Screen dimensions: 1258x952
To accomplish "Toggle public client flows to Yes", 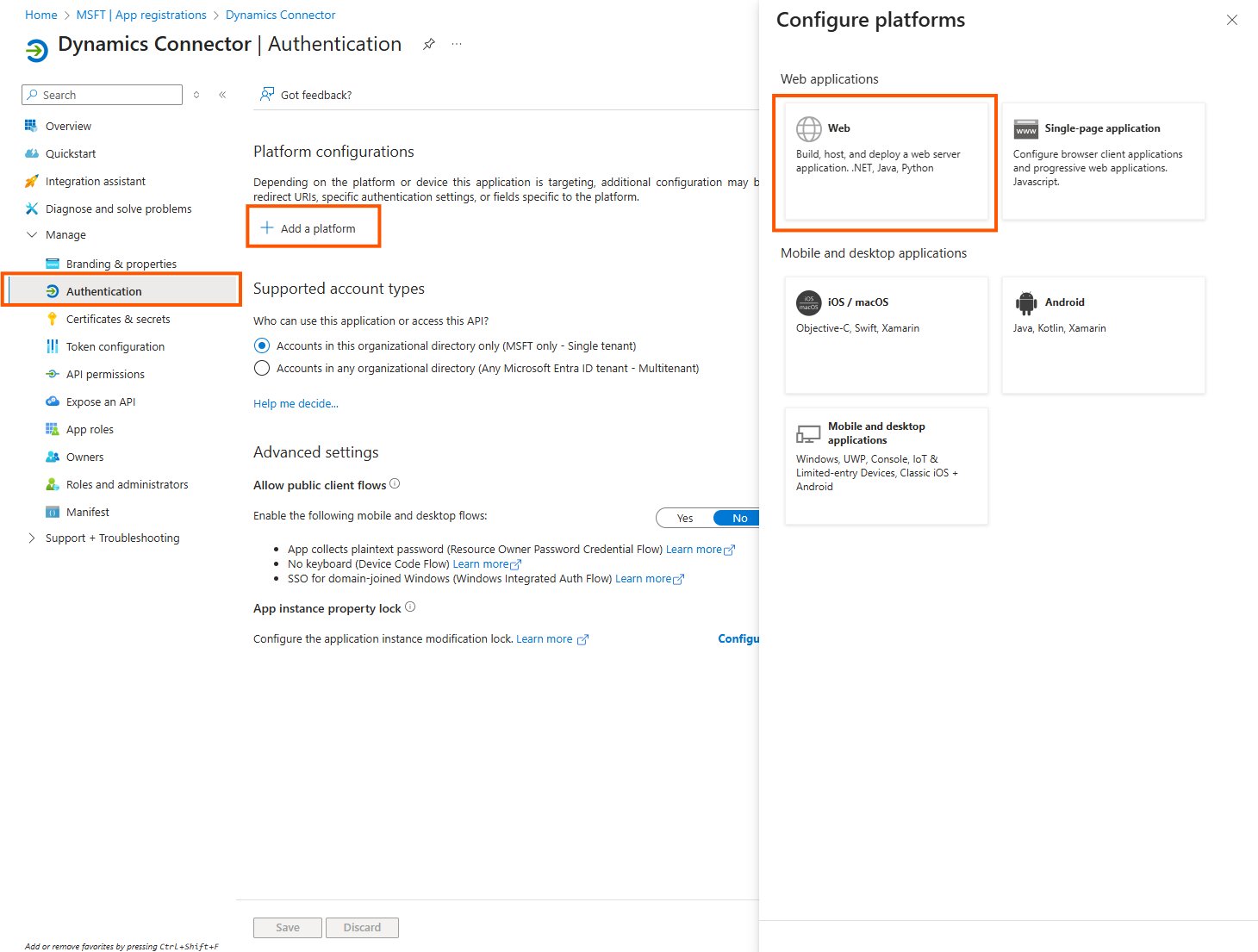I will 685,518.
